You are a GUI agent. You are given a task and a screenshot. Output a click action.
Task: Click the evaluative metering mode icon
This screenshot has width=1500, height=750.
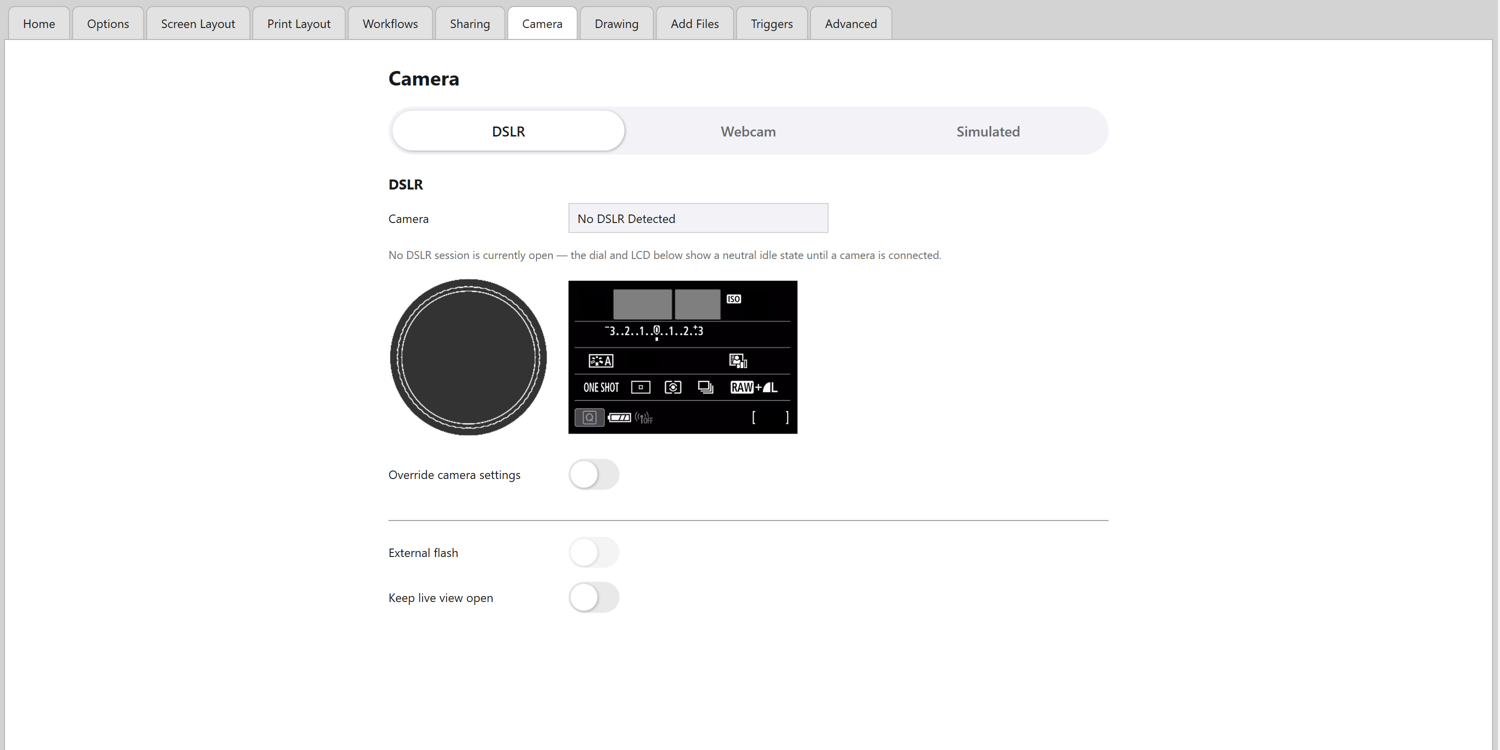pos(673,388)
